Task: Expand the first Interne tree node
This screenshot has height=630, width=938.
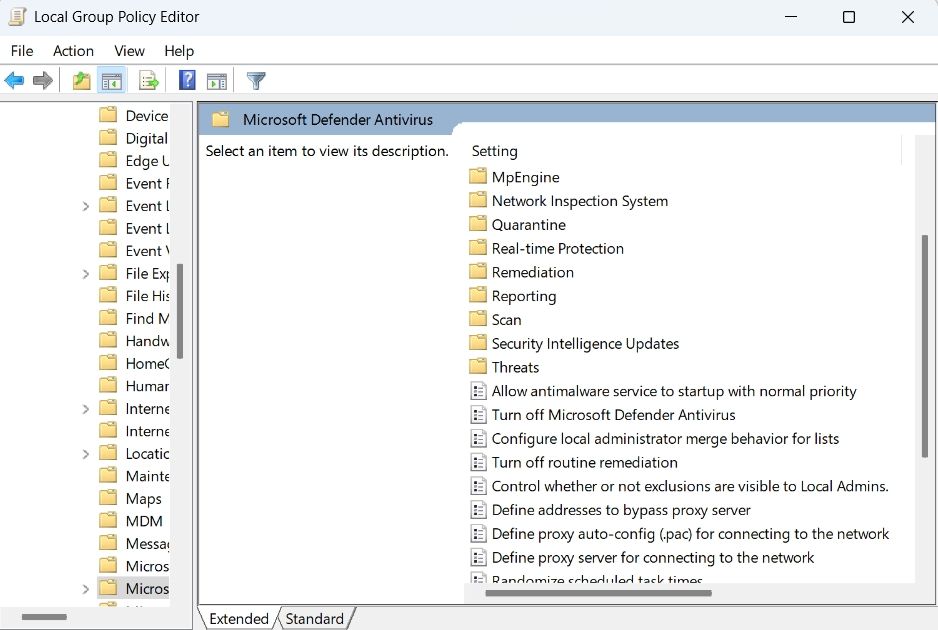Action: [86, 409]
